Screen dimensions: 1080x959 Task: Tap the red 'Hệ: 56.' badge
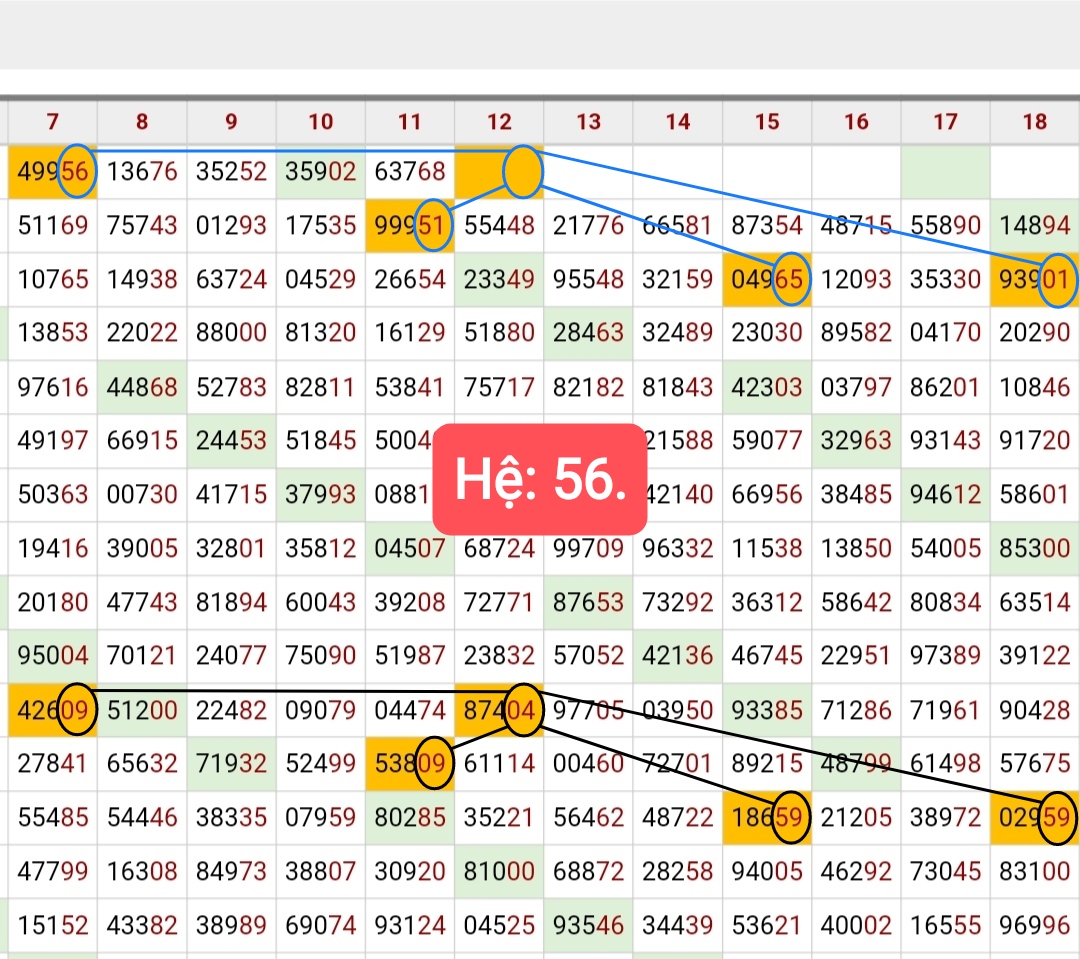(x=539, y=480)
